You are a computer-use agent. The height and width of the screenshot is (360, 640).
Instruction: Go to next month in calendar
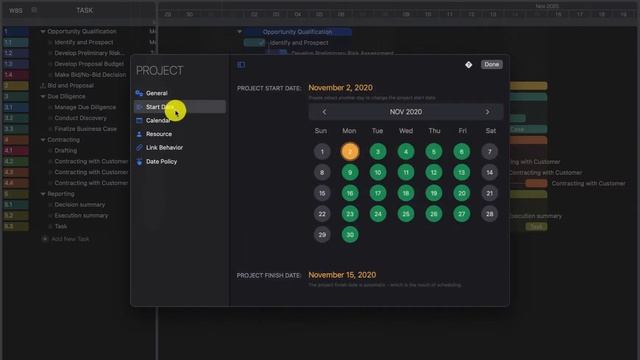pyautogui.click(x=487, y=112)
